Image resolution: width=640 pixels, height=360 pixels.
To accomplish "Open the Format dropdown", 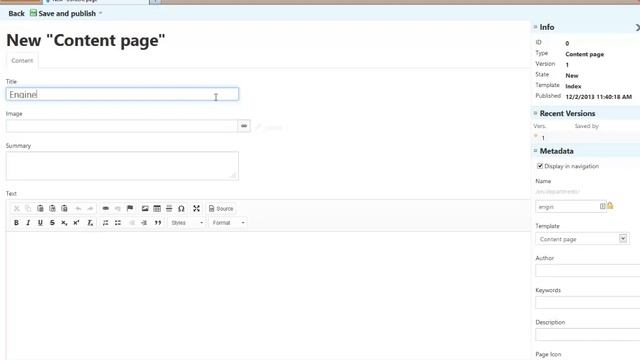I will click(228, 223).
